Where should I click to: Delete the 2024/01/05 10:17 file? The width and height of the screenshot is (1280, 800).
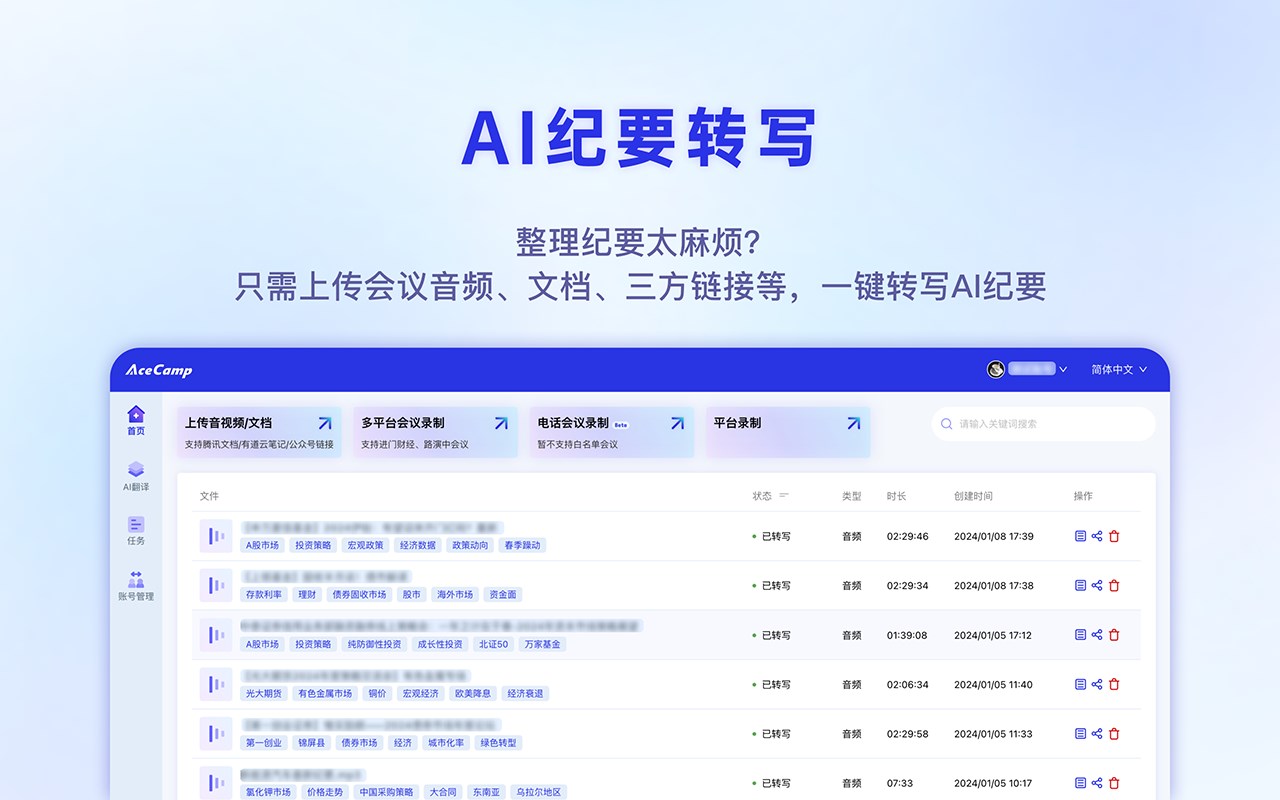(1114, 783)
